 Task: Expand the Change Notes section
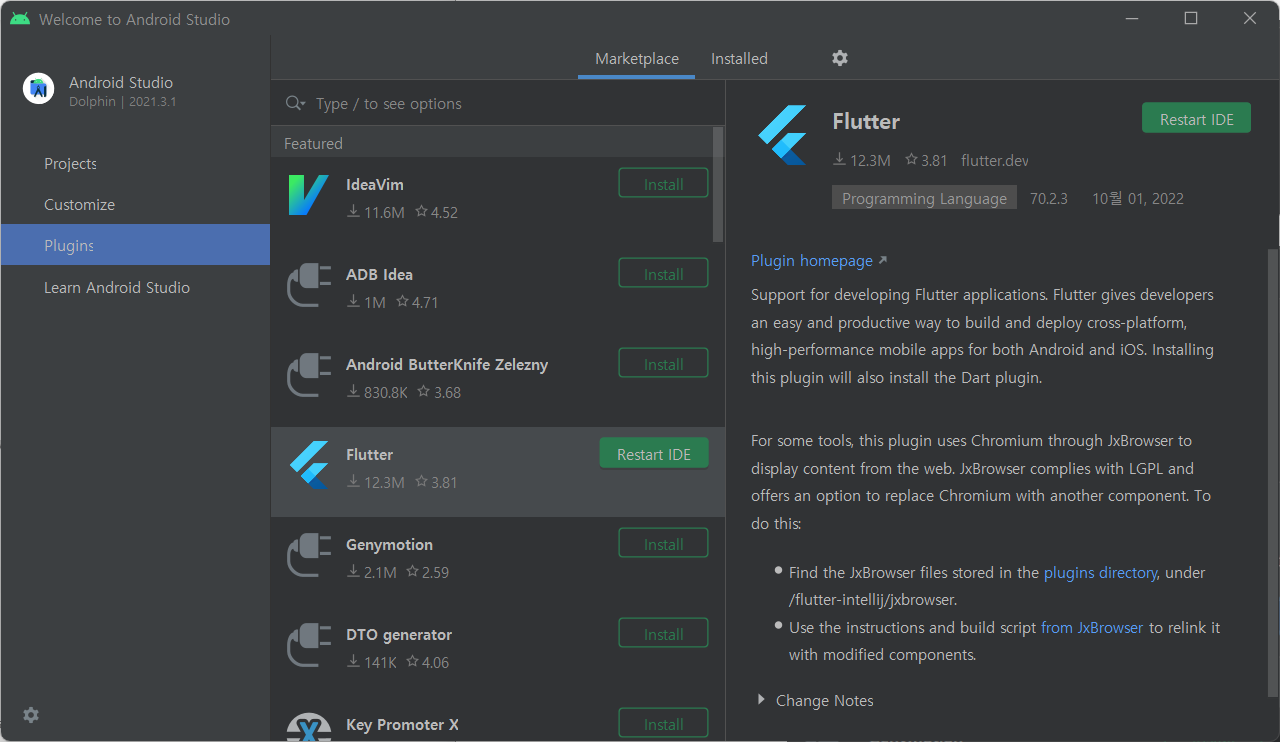pos(762,700)
